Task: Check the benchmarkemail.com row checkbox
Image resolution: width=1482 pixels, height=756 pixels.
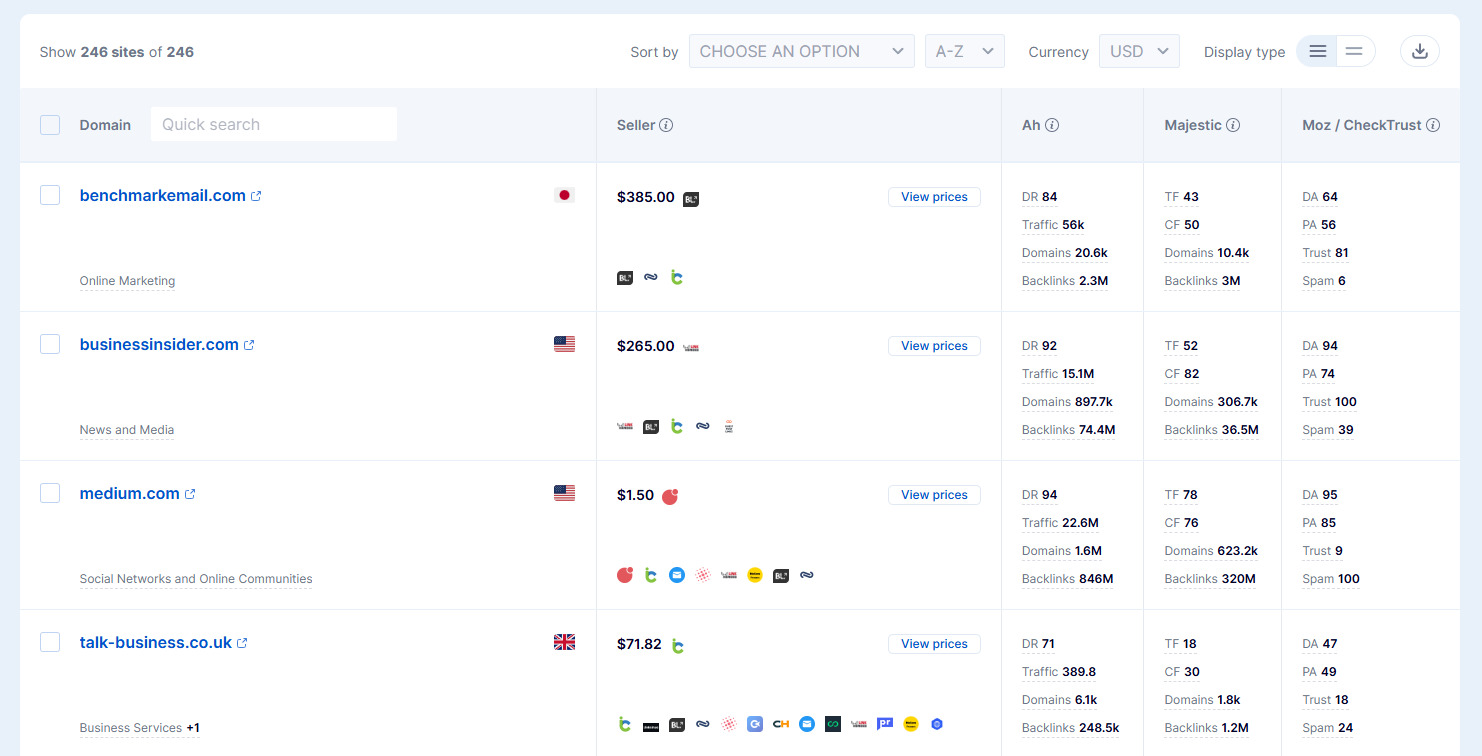Action: point(50,195)
